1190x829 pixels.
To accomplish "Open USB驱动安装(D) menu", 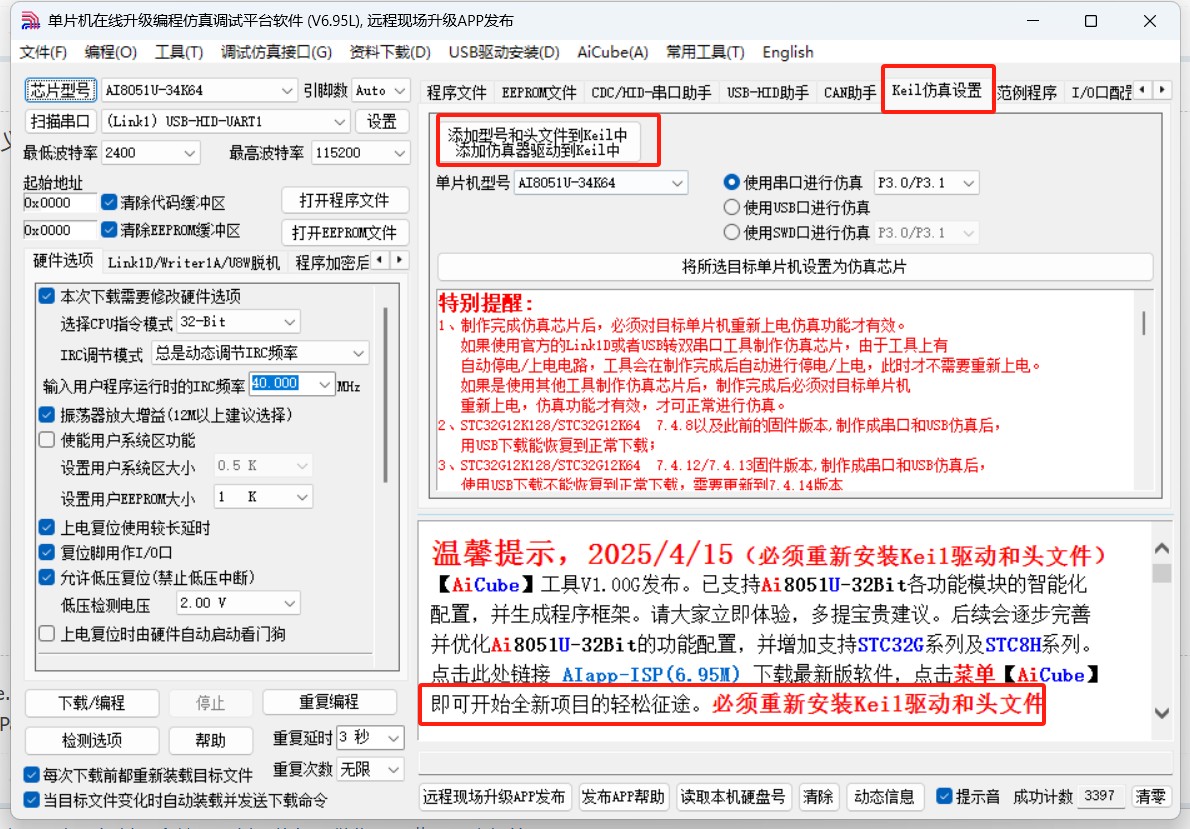I will (x=504, y=52).
